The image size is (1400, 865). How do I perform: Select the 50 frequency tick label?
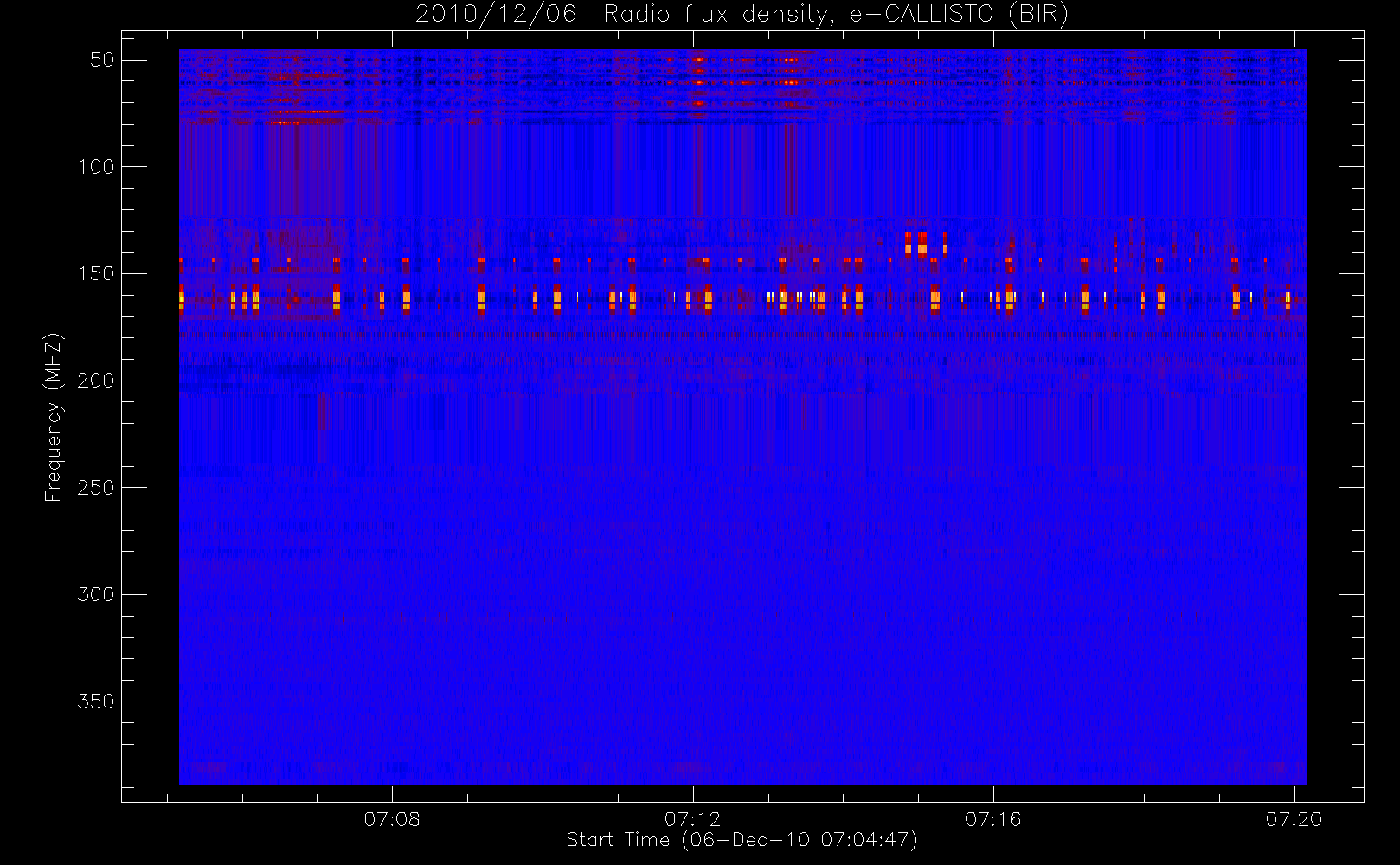[102, 60]
